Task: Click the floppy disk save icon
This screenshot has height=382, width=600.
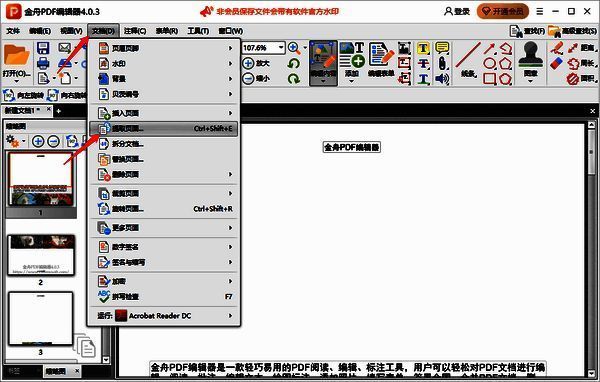Action: (43, 48)
